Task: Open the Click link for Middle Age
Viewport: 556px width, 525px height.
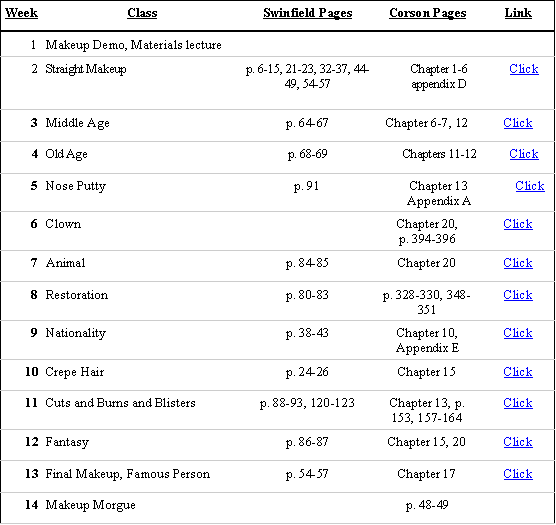Action: pyautogui.click(x=518, y=123)
